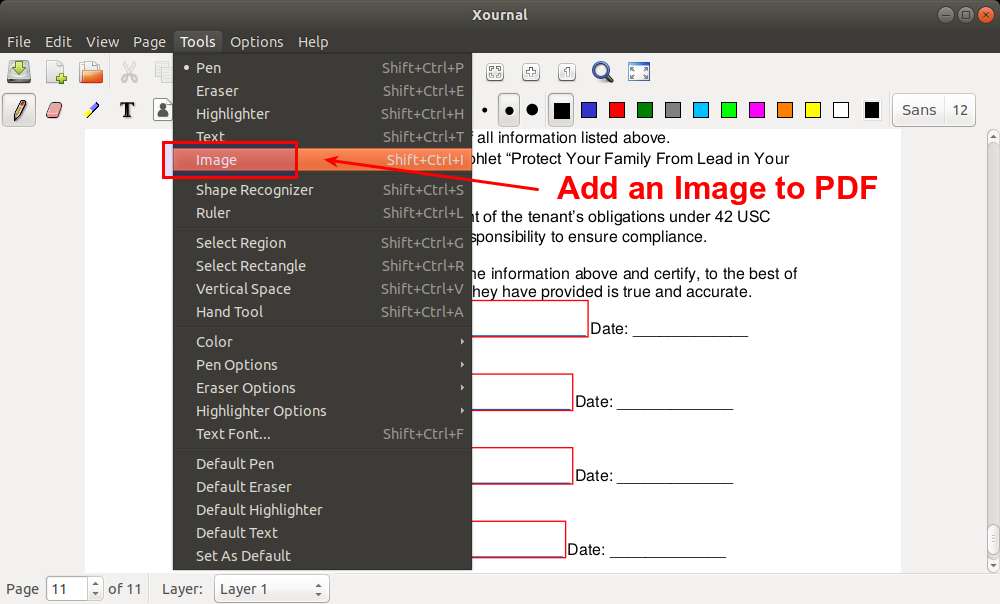Close the Tools menu
The width and height of the screenshot is (1000, 604).
197,41
